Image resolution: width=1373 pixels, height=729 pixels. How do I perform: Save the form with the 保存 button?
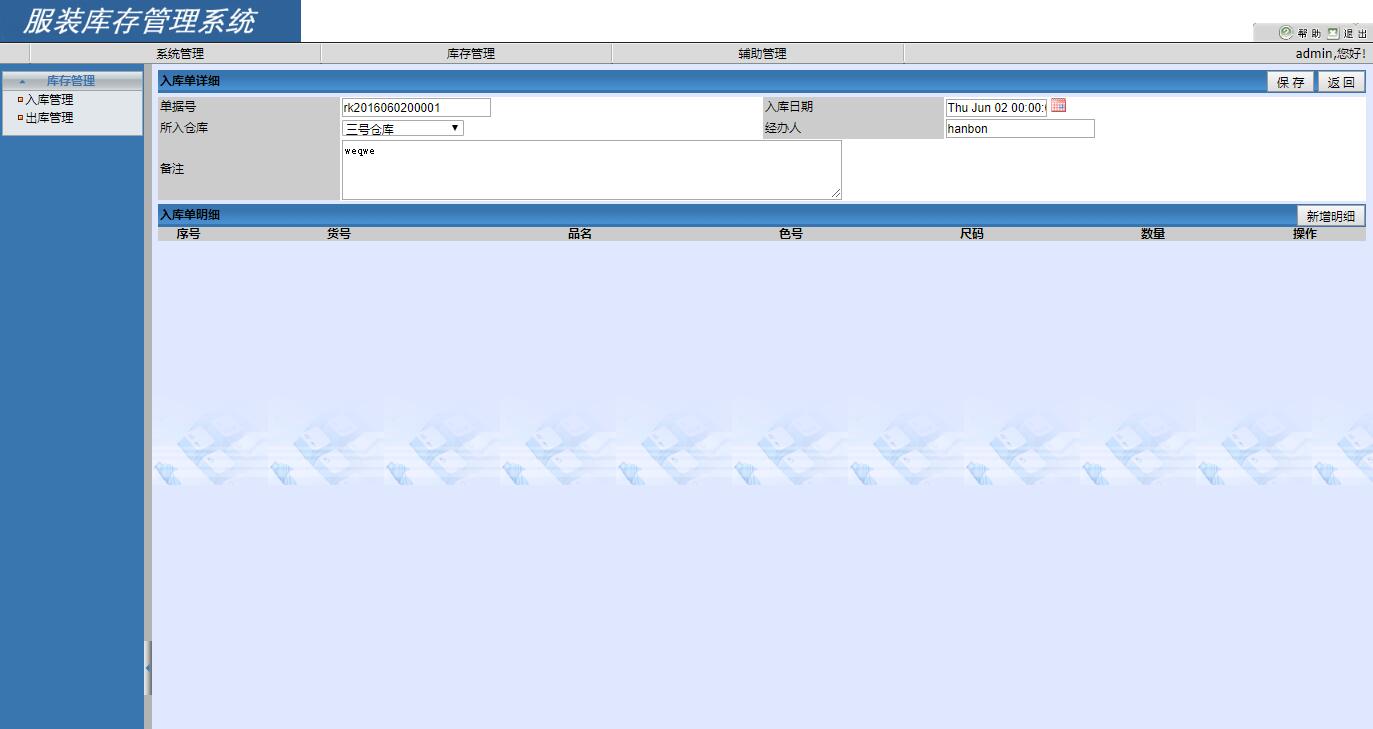pos(1290,81)
